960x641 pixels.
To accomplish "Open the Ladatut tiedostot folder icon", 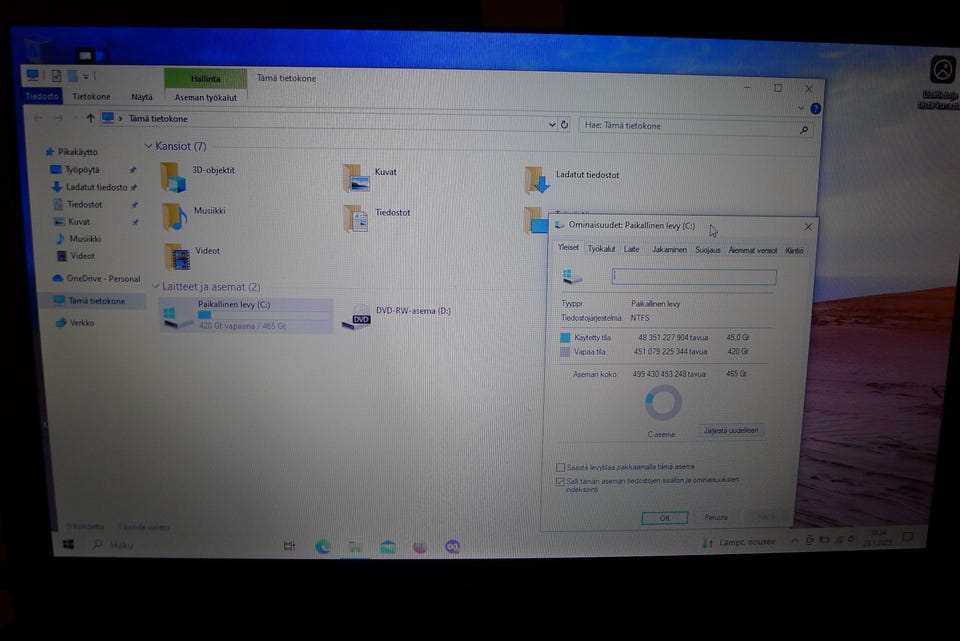I will click(x=537, y=180).
